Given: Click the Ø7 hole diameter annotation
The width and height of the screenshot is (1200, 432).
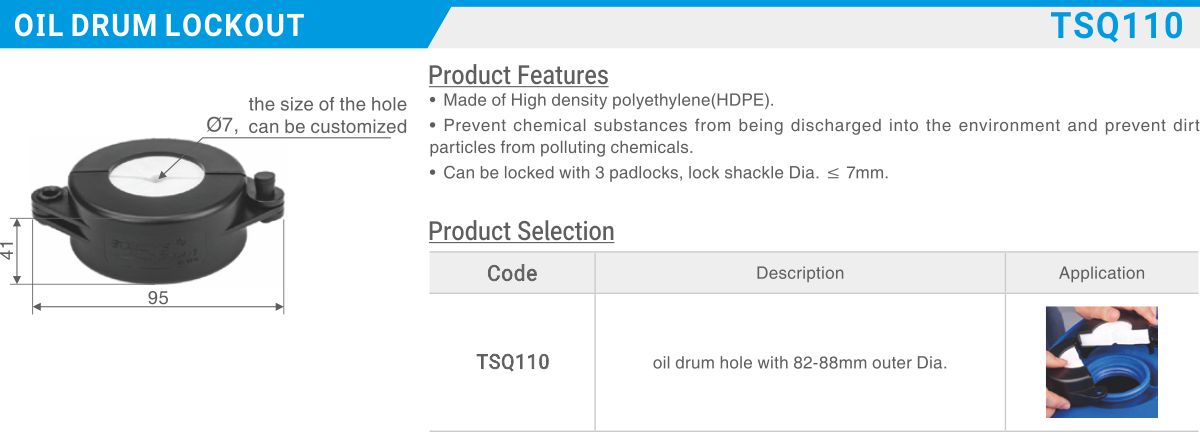Looking at the screenshot, I should click(x=220, y=125).
